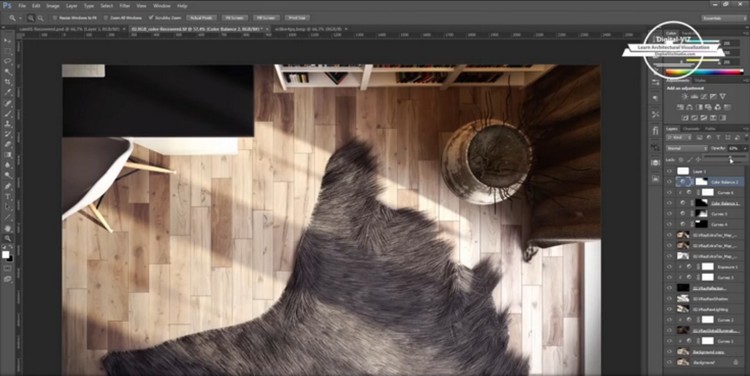This screenshot has height=376, width=750.
Task: Open the Window menu
Action: click(162, 6)
